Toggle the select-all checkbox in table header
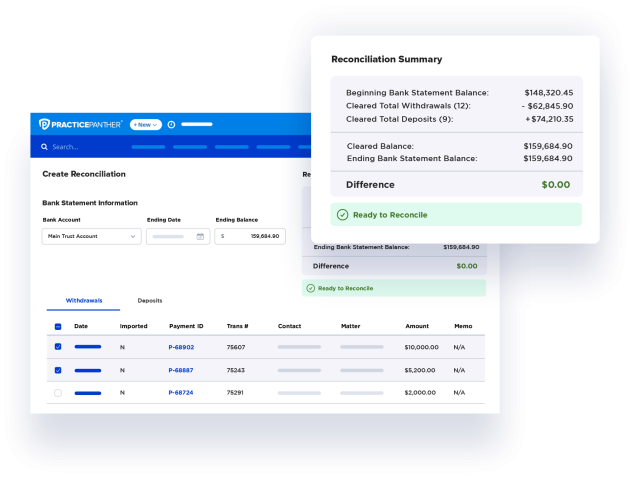 (x=58, y=326)
